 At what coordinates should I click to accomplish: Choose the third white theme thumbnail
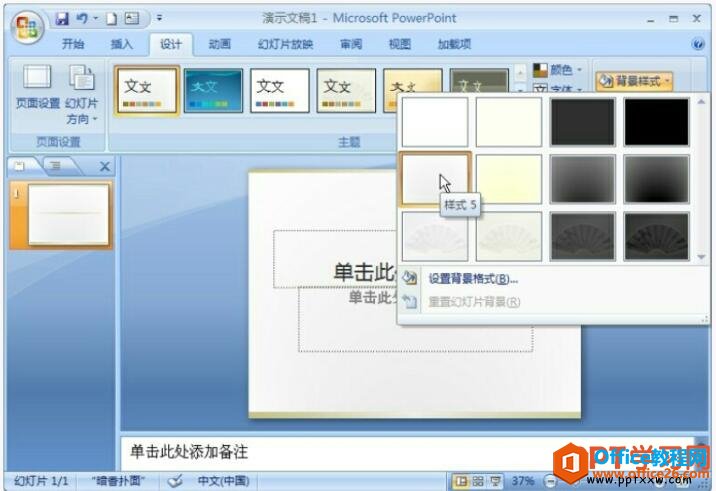coord(279,90)
